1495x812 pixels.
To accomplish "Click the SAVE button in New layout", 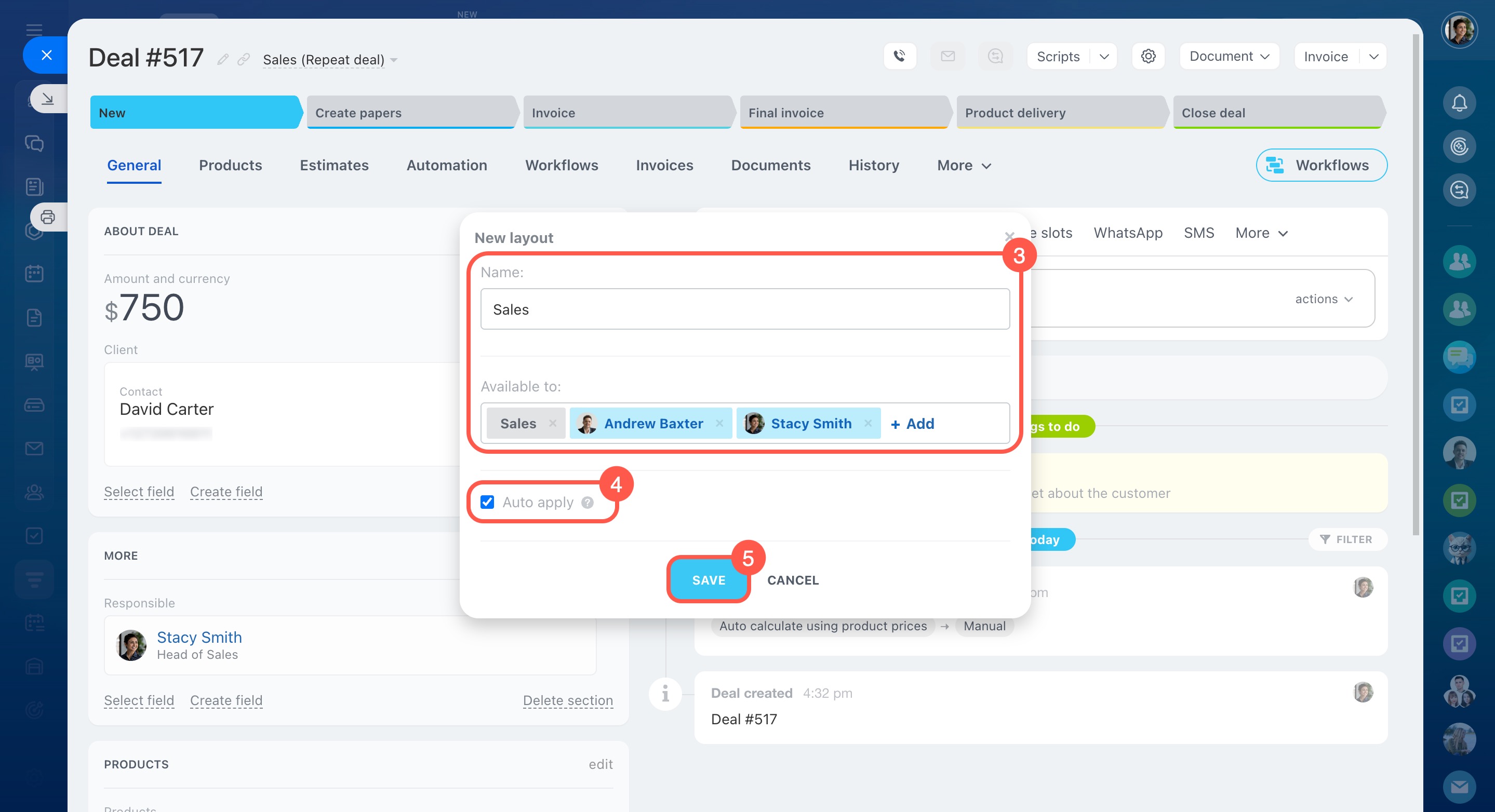I will (708, 580).
